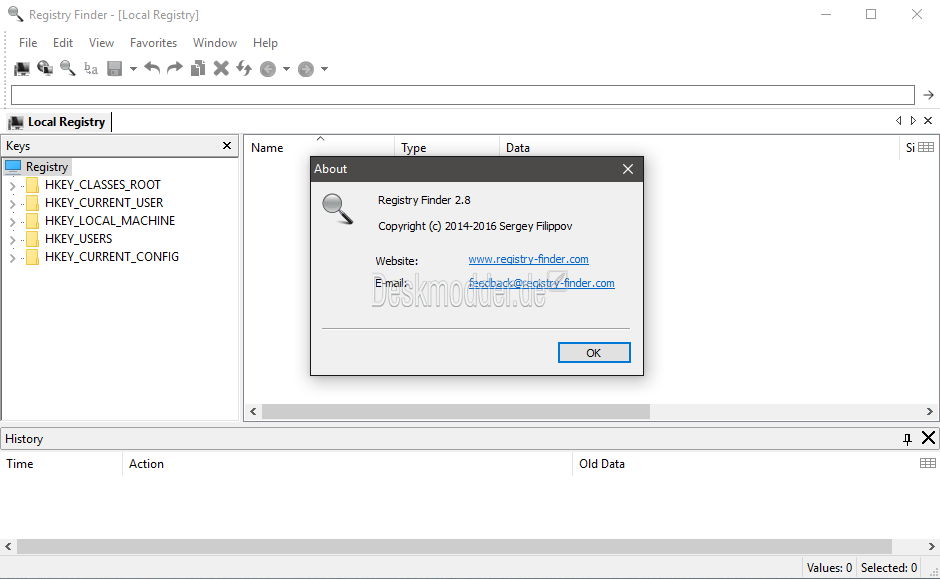The height and width of the screenshot is (579, 940).
Task: Click the 'Values: 0' status bar entry
Action: coord(829,567)
